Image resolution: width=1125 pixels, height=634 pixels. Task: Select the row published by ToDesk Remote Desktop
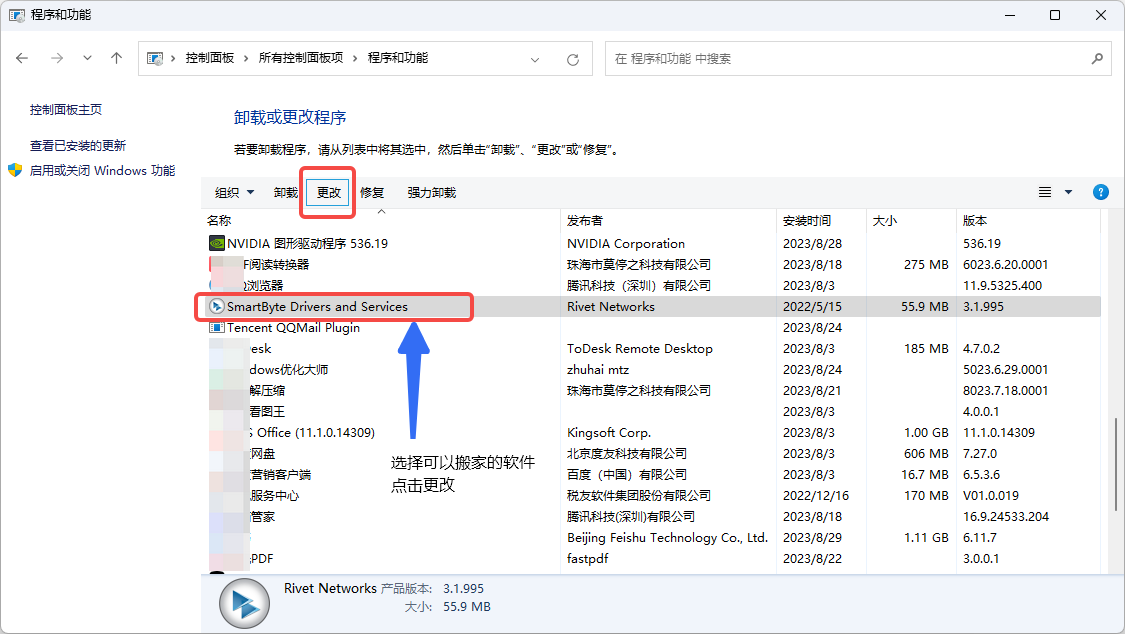(651, 349)
